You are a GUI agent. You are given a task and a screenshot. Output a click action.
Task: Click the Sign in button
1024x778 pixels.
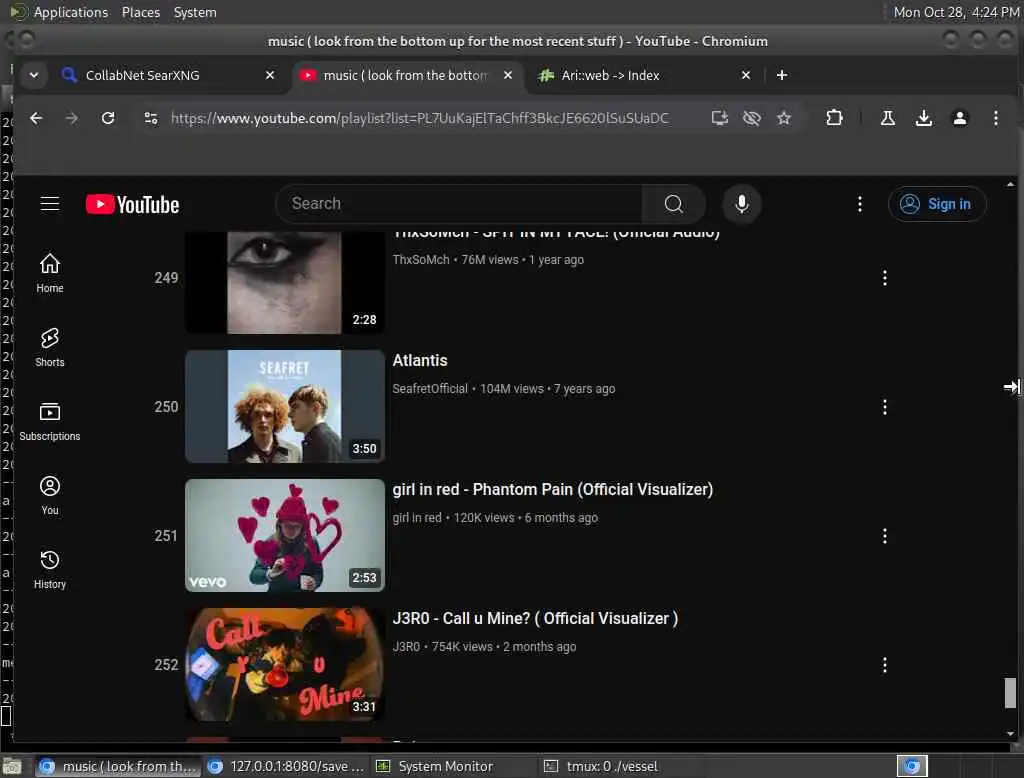(x=936, y=204)
